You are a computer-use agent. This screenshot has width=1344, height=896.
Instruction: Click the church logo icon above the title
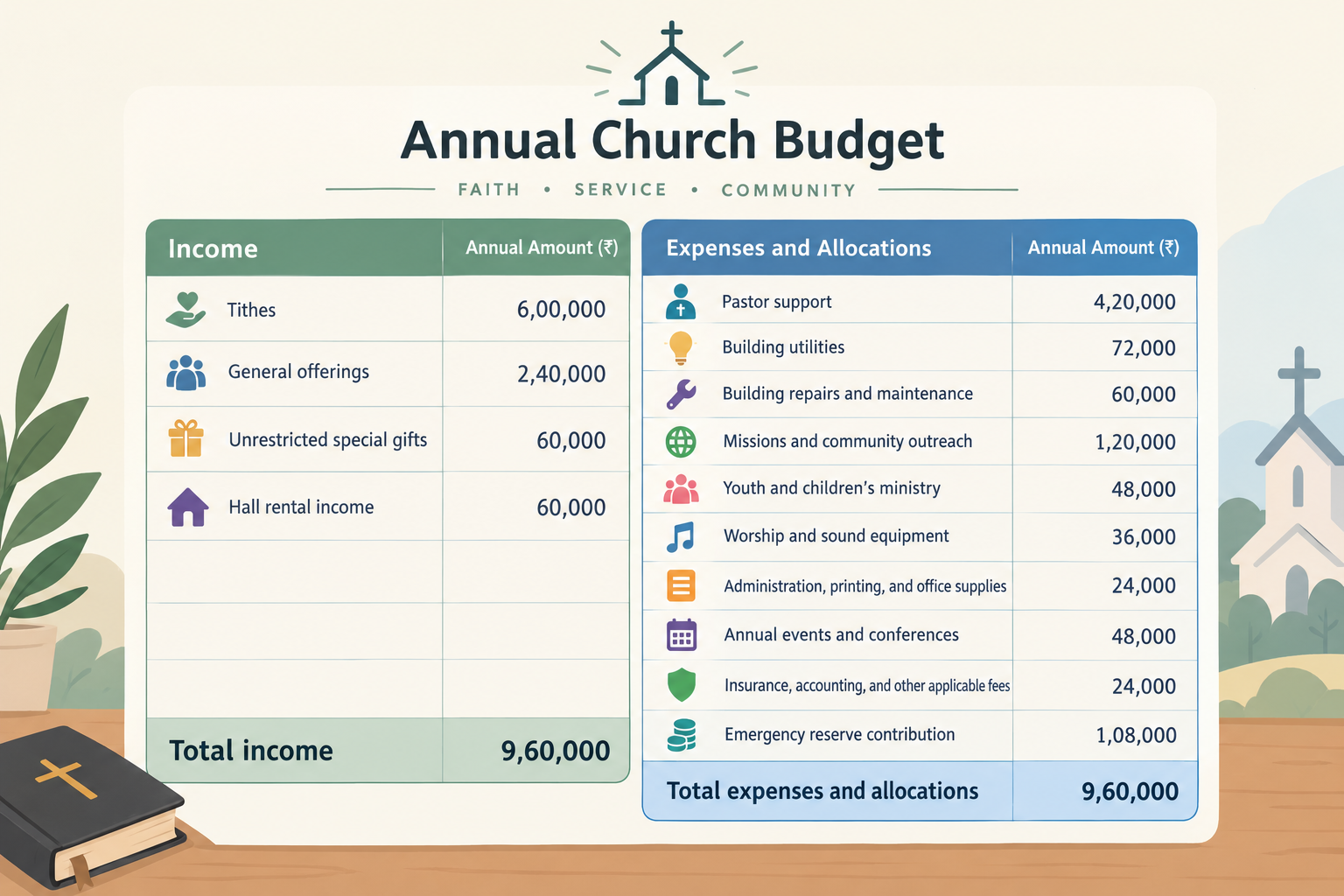(x=671, y=65)
